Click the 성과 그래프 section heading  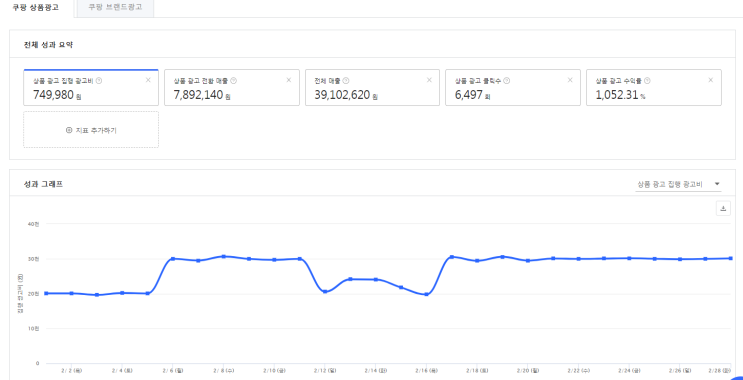click(x=43, y=184)
